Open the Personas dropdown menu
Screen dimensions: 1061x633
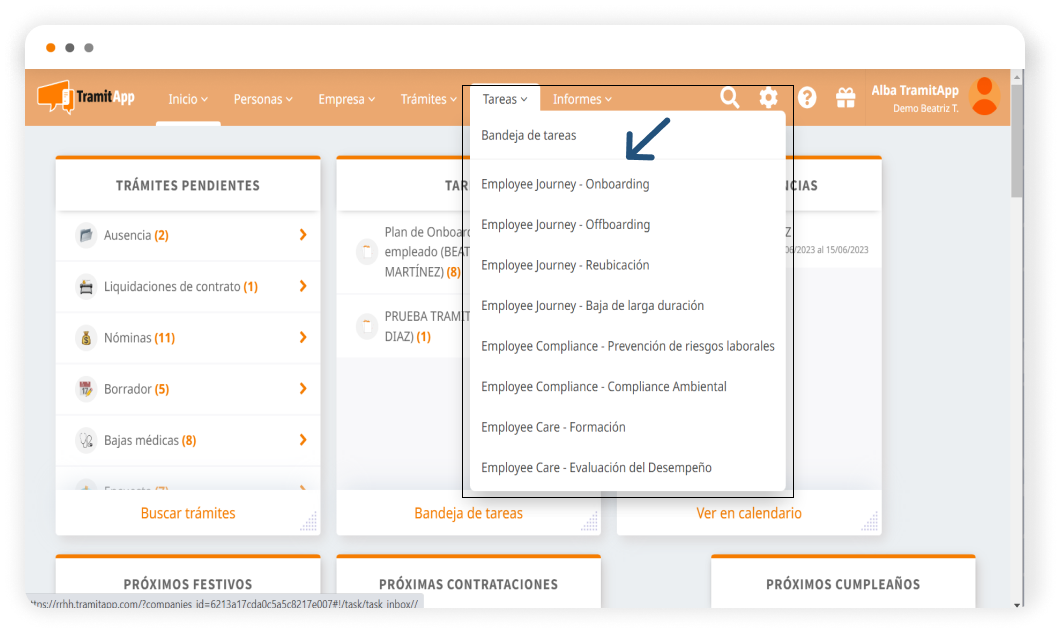click(263, 99)
